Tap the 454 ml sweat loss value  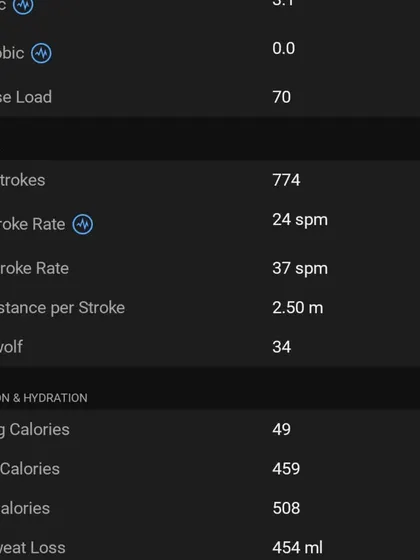(x=297, y=548)
